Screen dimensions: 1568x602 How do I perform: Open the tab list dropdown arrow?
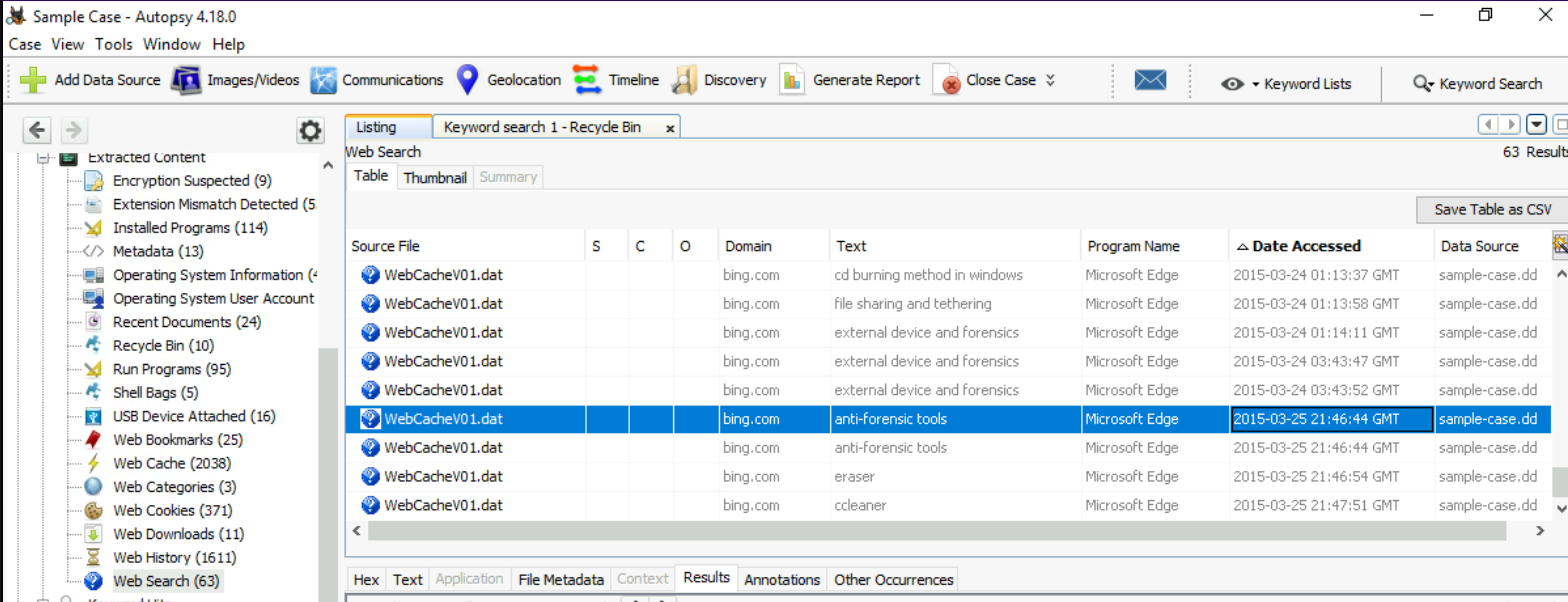pos(1536,125)
